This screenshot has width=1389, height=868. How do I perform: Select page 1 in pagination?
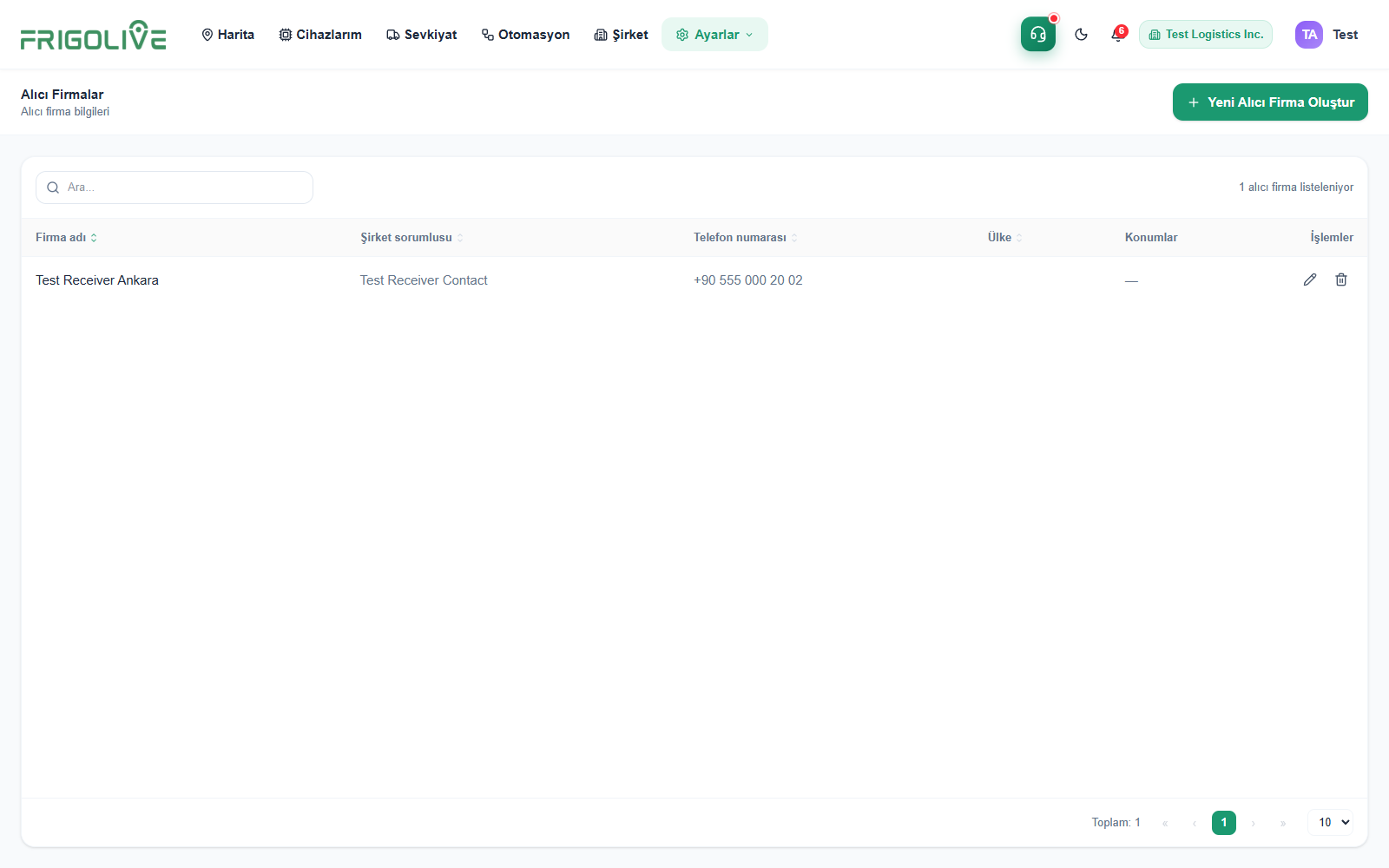pyautogui.click(x=1224, y=823)
